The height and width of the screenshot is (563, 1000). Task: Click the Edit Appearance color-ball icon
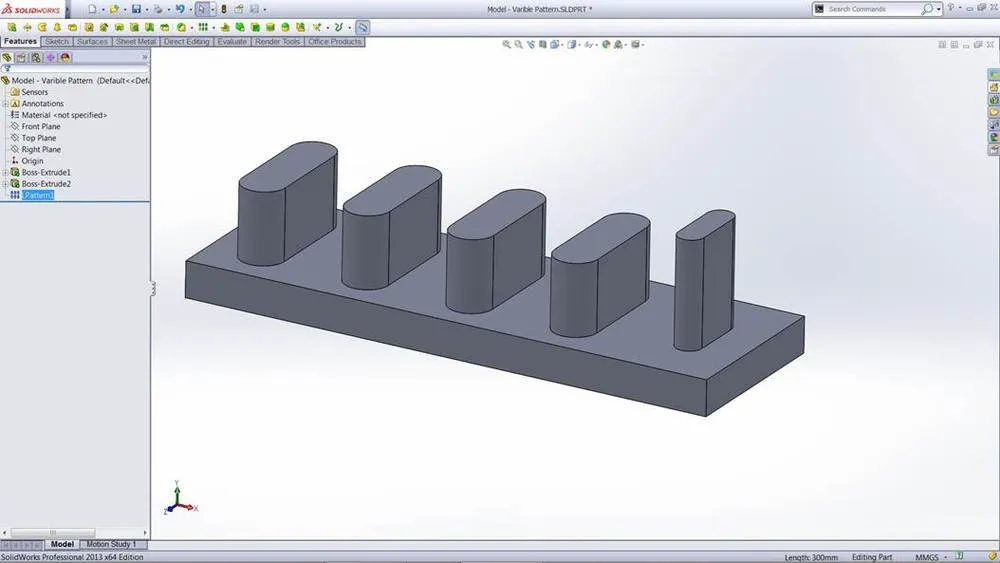click(606, 45)
